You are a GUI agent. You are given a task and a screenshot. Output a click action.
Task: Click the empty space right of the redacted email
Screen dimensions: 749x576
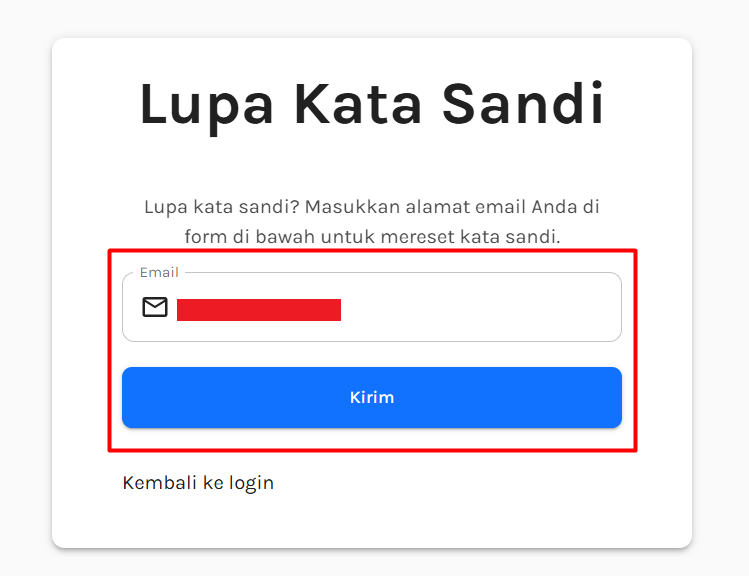480,308
